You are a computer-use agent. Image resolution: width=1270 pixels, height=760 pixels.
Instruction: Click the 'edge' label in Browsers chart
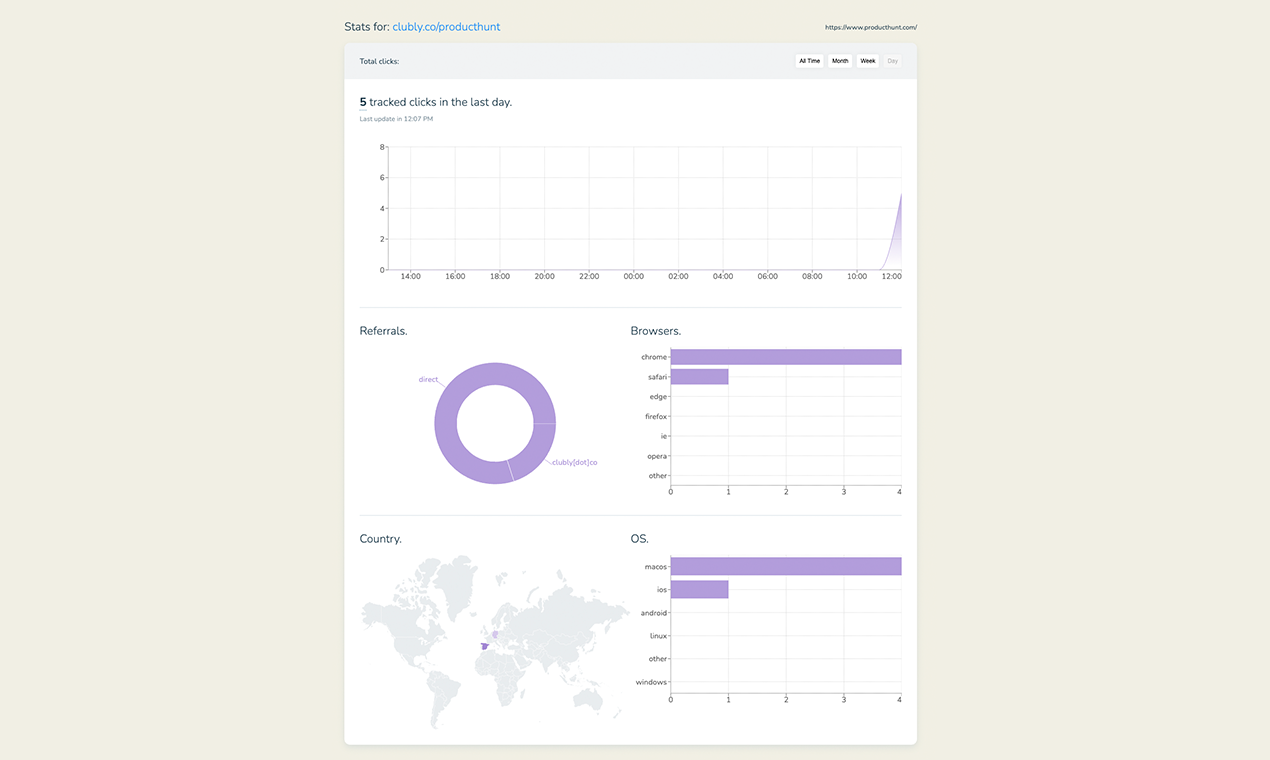[x=658, y=397]
